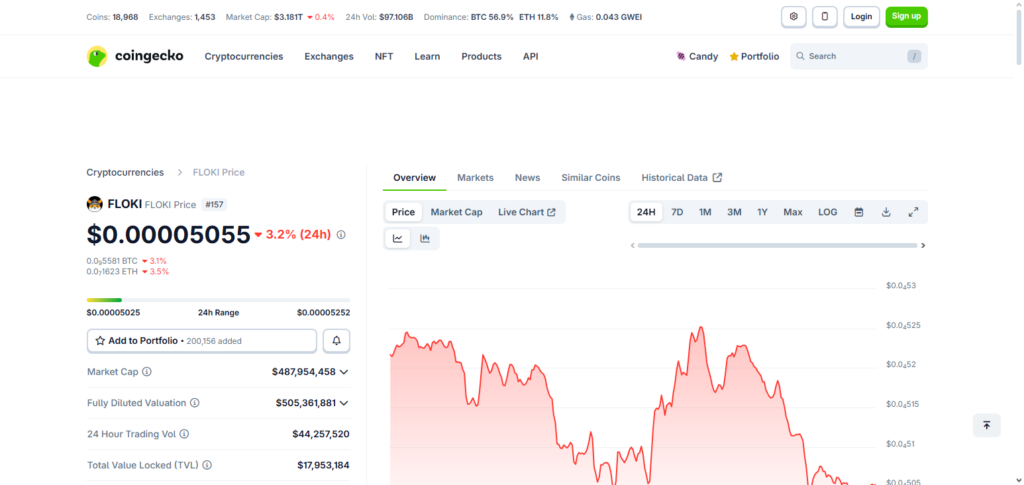Expand the Fully Diluted Valuation chevron
Screen dimensions: 1024x485
click(344, 403)
